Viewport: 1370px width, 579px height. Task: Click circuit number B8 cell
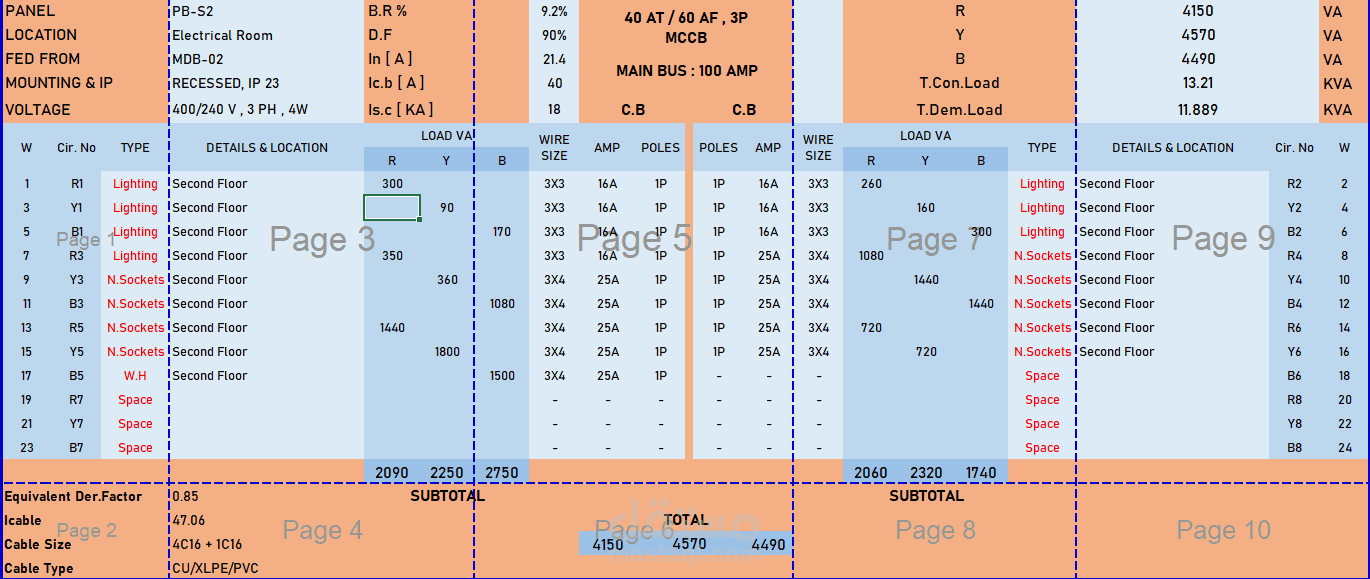(x=1294, y=447)
